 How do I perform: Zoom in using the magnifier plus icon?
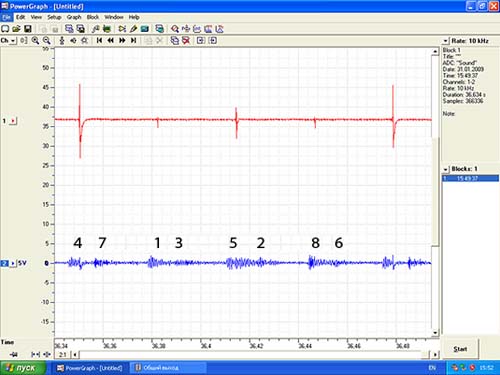click(35, 41)
